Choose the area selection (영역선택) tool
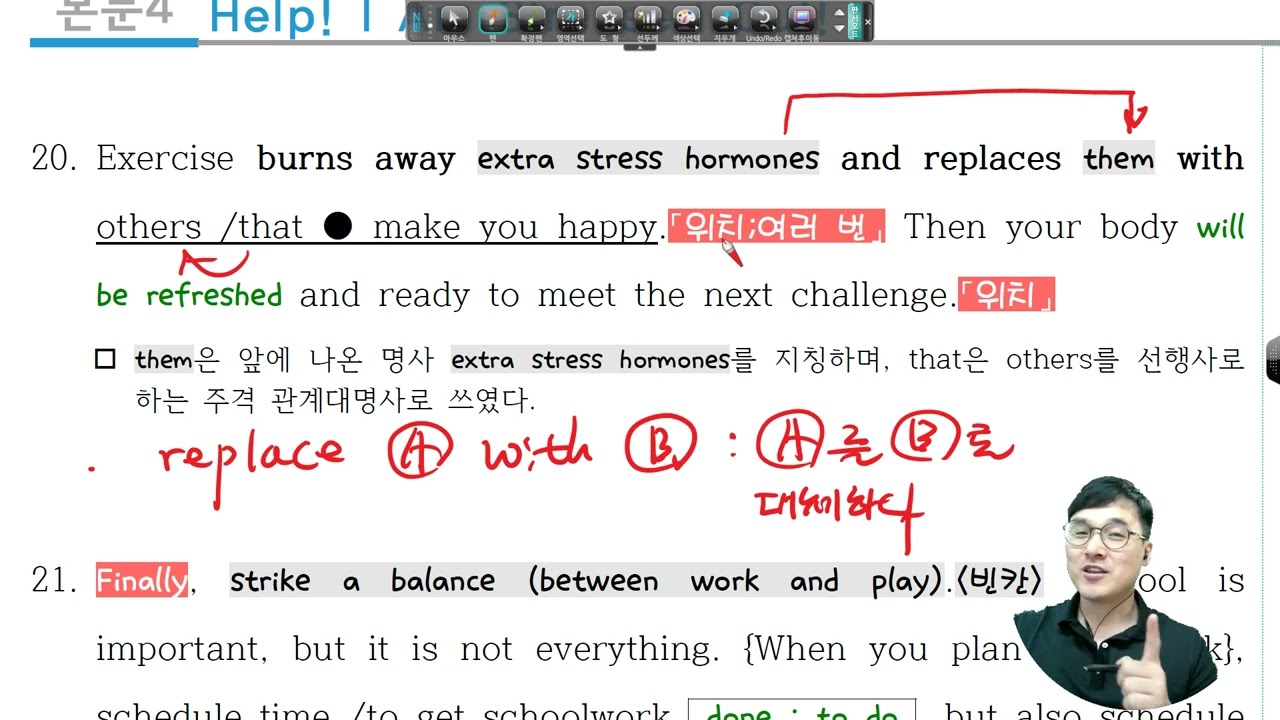Screen dimensions: 1280x720 pos(570,22)
